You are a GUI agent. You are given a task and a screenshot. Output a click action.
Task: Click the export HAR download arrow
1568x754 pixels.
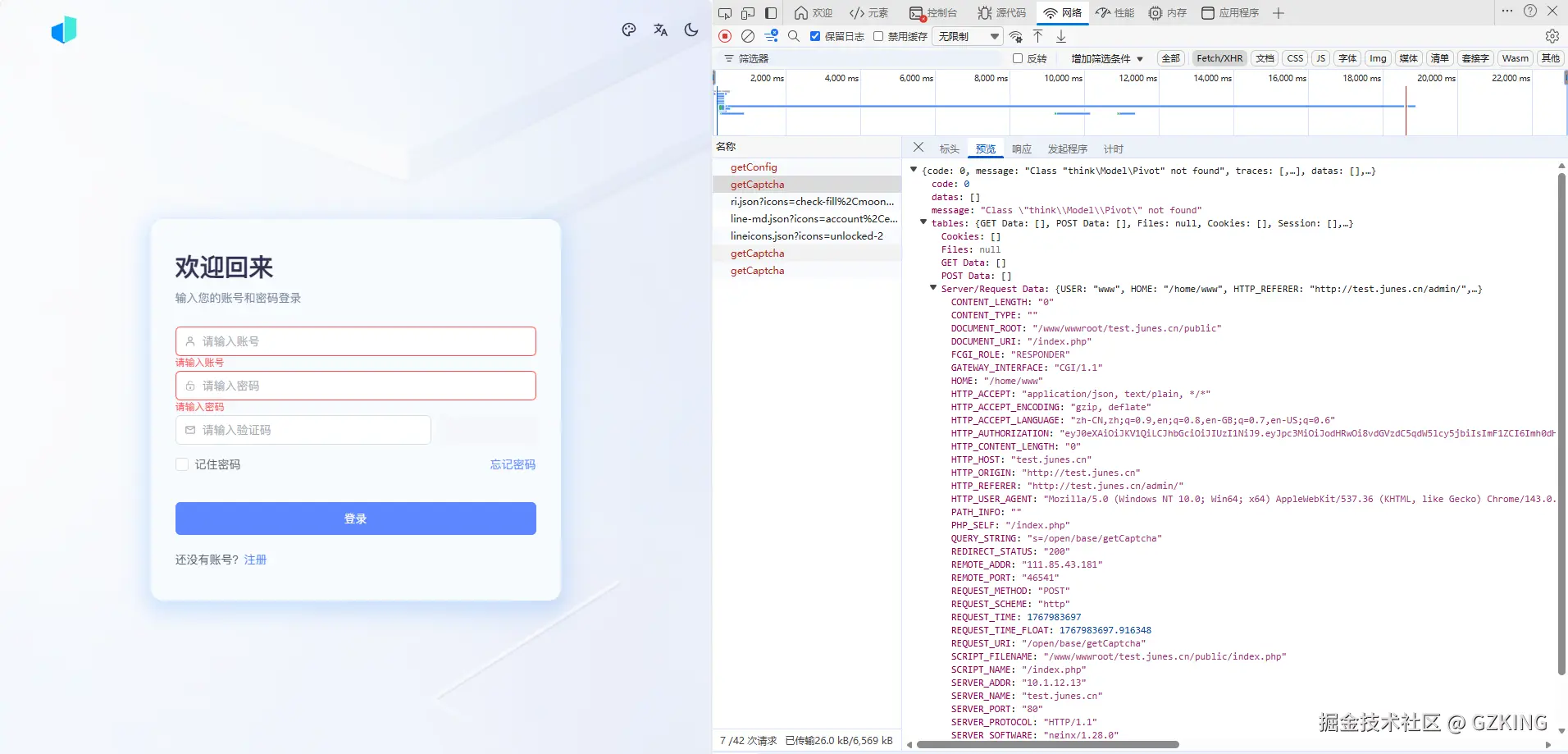coord(1061,36)
